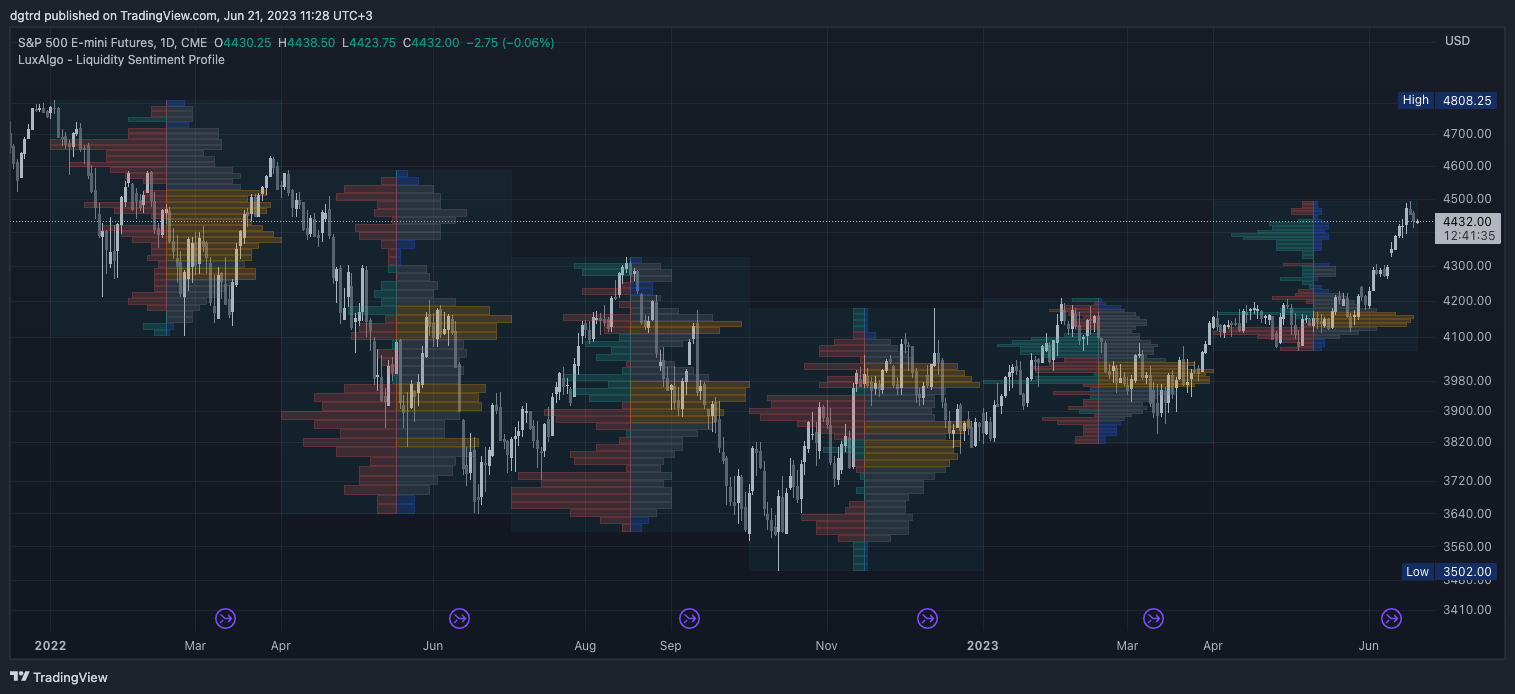Click the contract roll icon near March 2023

click(1154, 618)
